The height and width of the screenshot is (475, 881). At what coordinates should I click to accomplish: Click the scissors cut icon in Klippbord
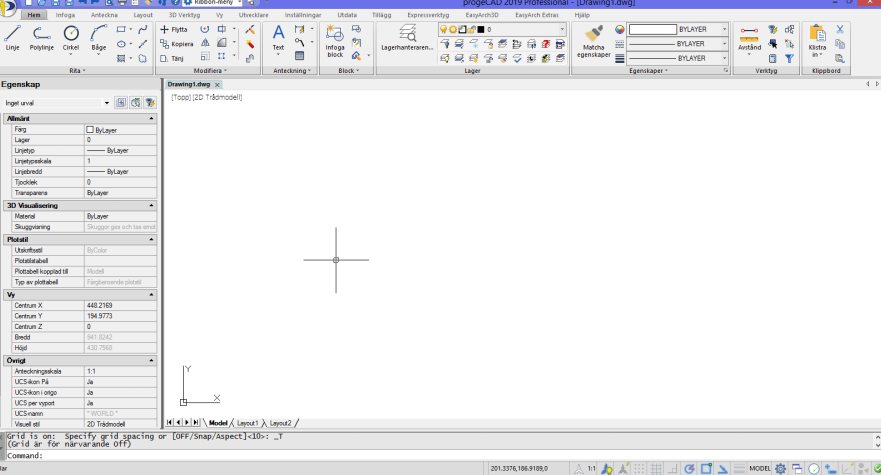[840, 29]
